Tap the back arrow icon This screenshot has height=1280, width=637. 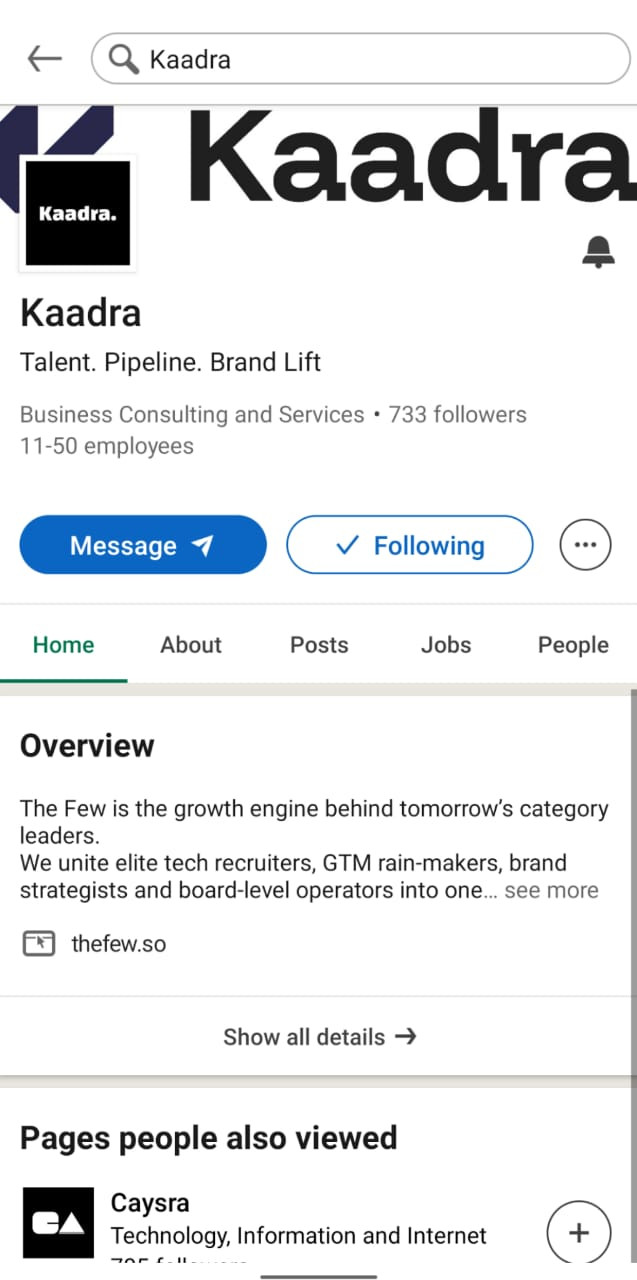[45, 59]
